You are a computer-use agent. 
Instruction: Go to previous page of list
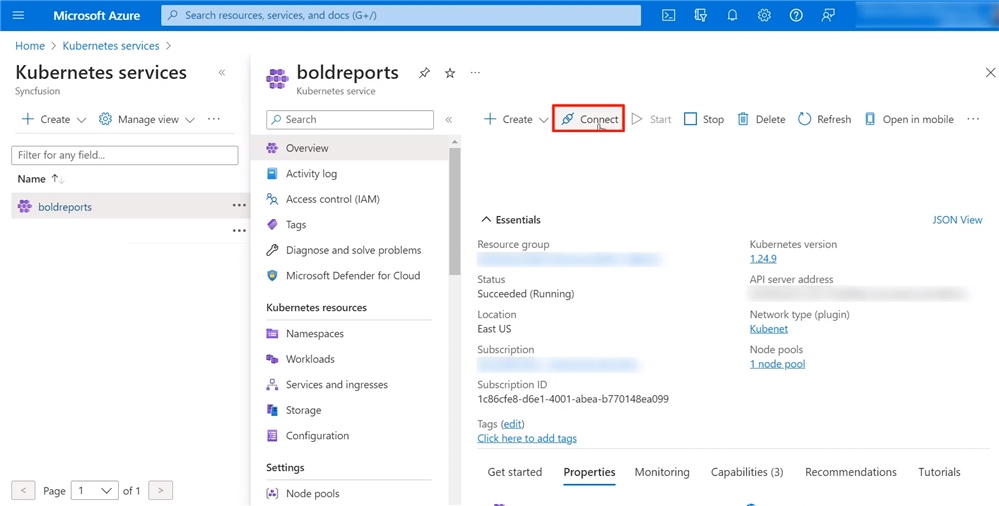click(24, 491)
